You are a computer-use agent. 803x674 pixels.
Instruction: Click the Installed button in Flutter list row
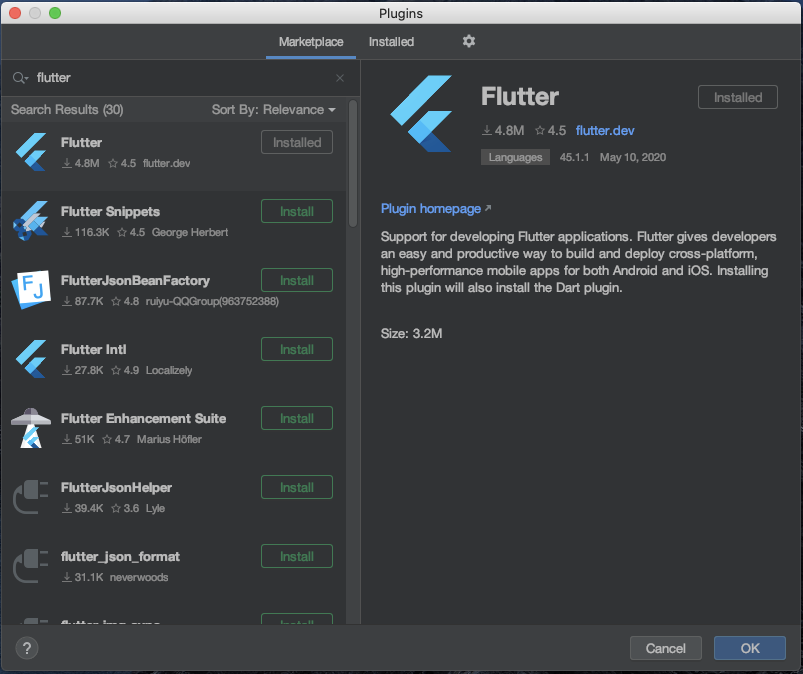click(x=297, y=142)
